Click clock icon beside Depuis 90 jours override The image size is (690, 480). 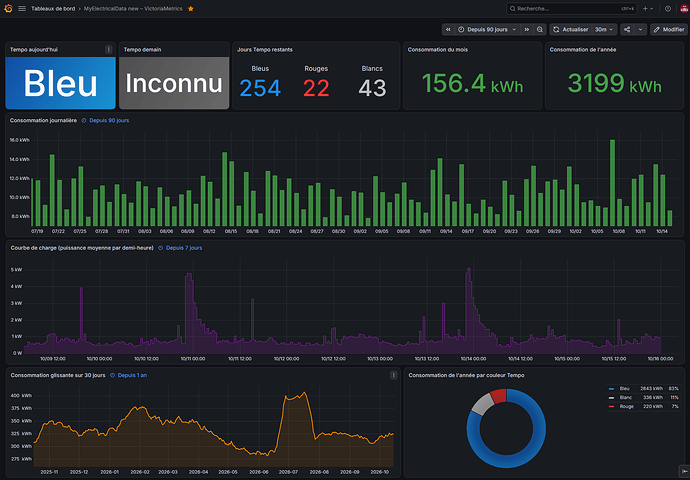coord(84,121)
